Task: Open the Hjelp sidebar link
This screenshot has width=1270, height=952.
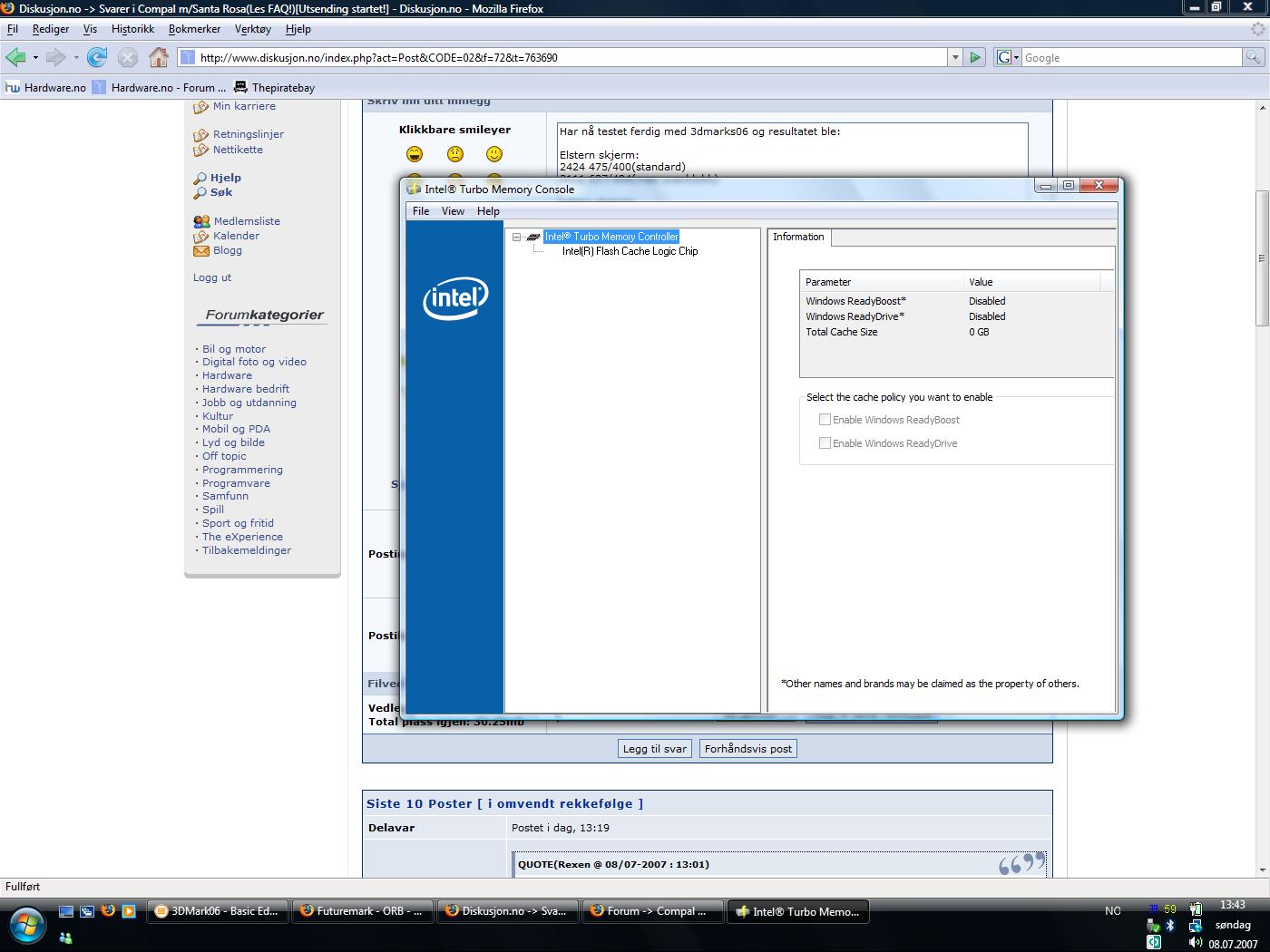Action: 226,178
